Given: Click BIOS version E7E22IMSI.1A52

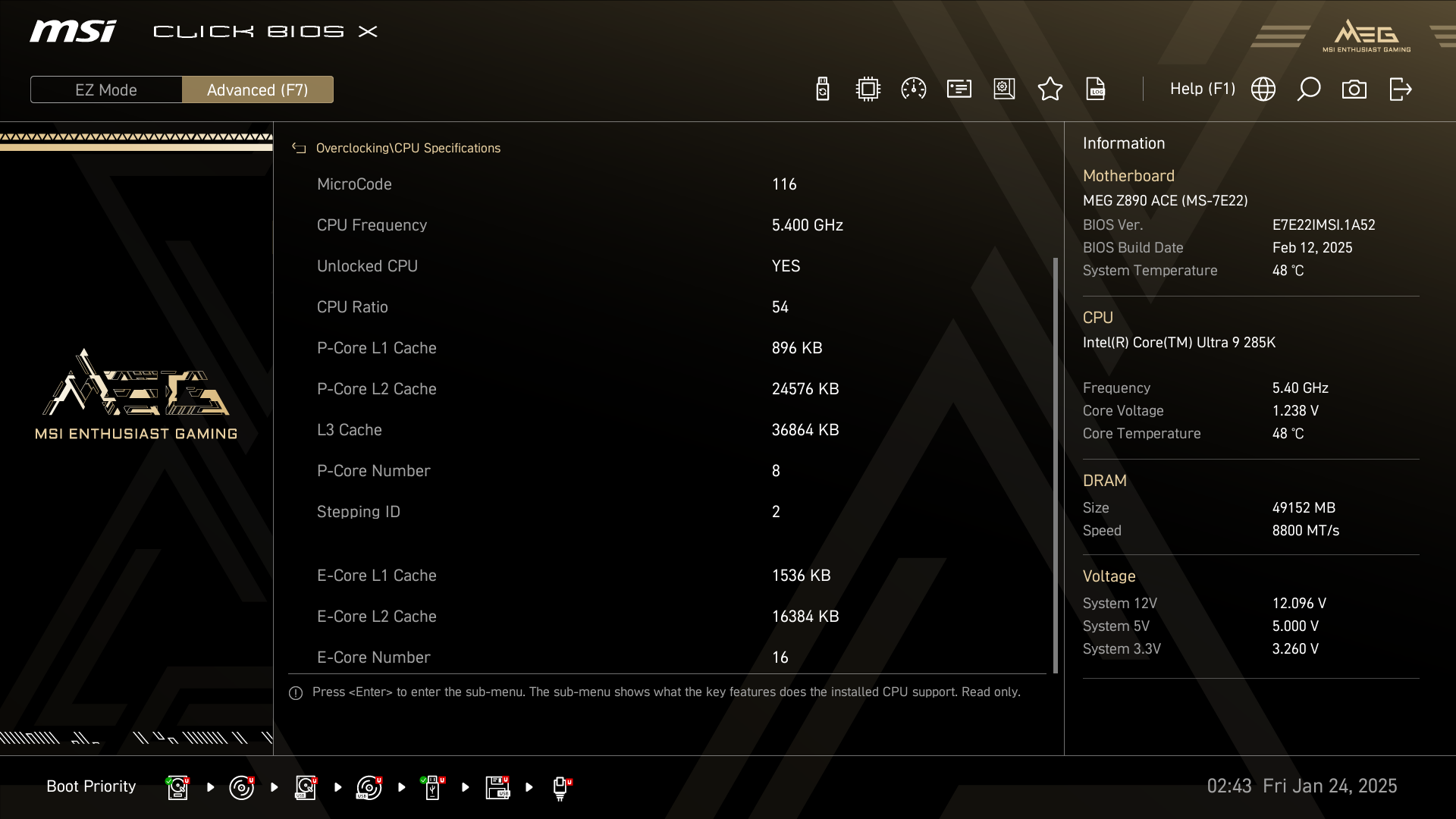Looking at the screenshot, I should point(1323,225).
